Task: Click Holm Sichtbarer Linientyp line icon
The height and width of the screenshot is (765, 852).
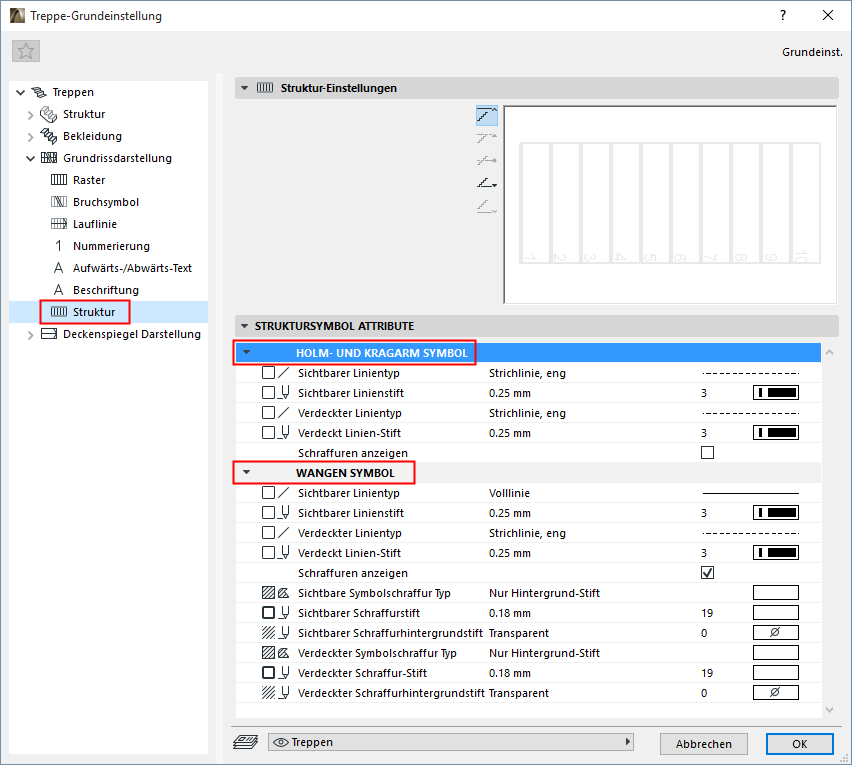Action: point(284,373)
